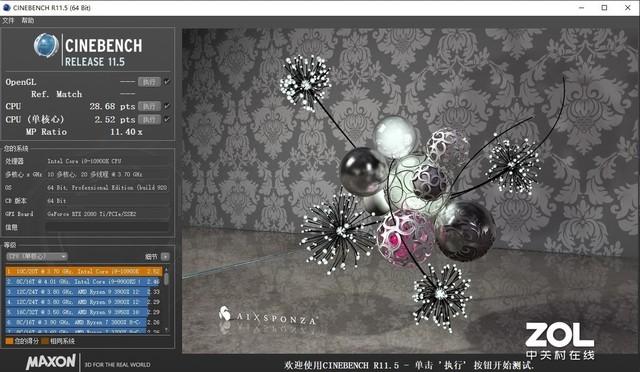Open the CPU (单核心) ranking dropdown
Image resolution: width=640 pixels, height=372 pixels.
click(x=37, y=256)
